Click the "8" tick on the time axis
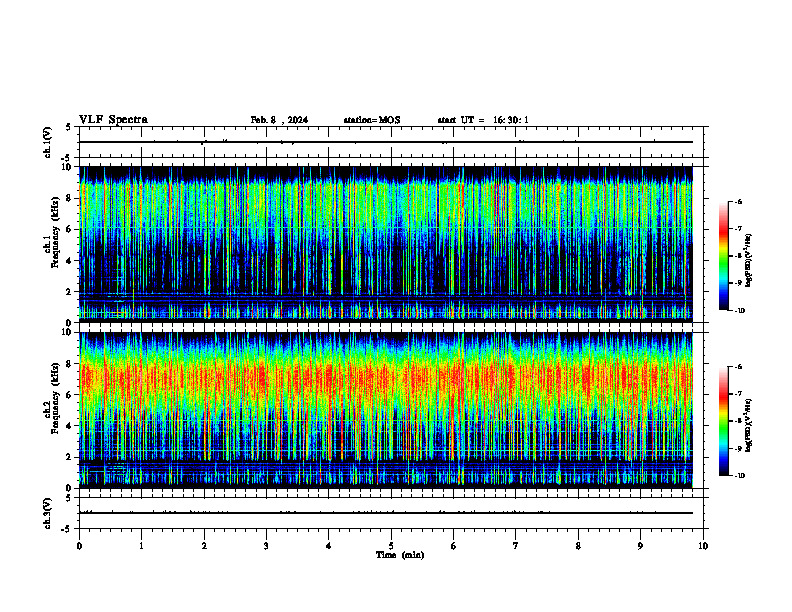This screenshot has height=612, width=792. pos(578,546)
